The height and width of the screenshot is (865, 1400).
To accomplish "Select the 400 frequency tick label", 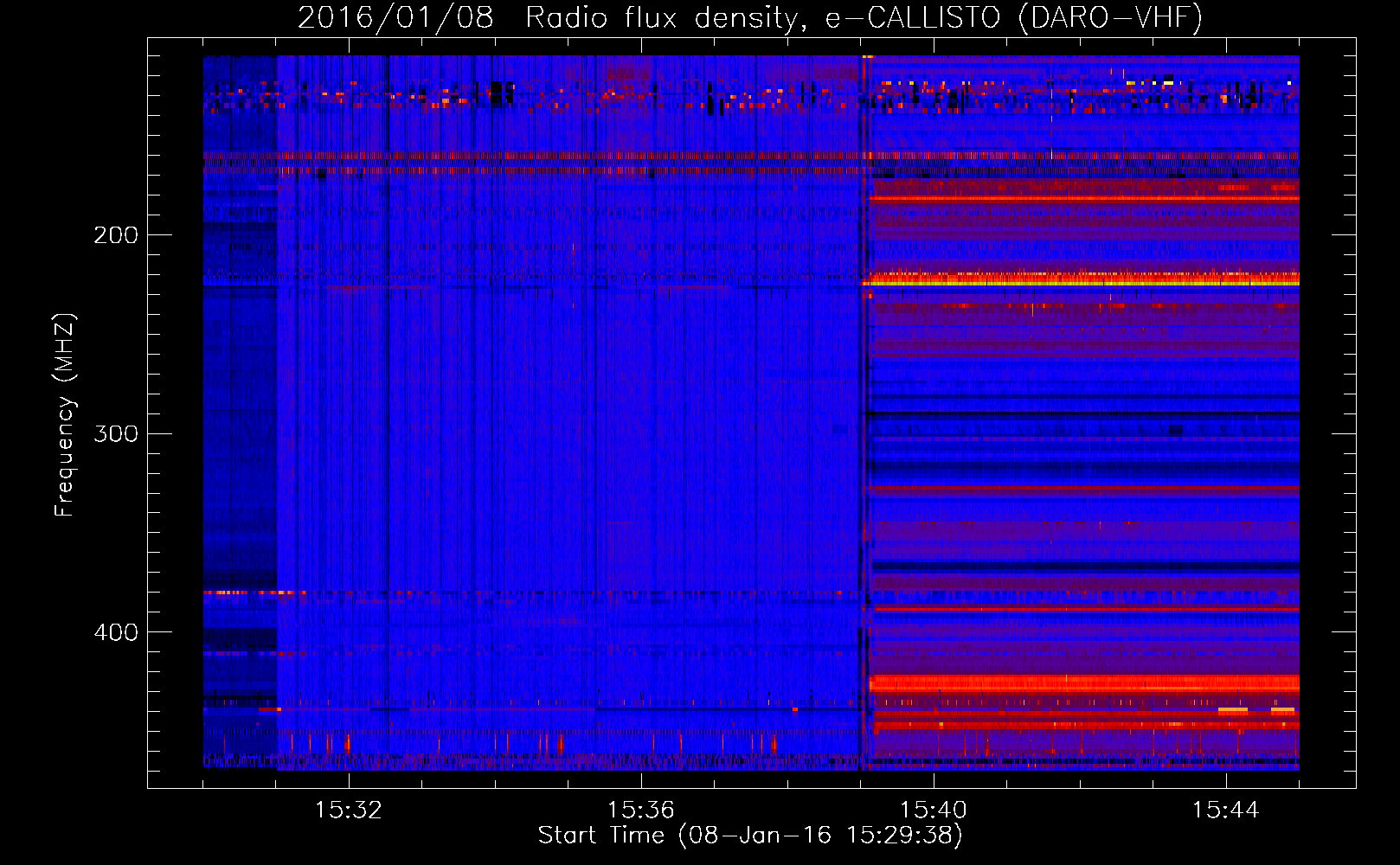I will [x=116, y=632].
